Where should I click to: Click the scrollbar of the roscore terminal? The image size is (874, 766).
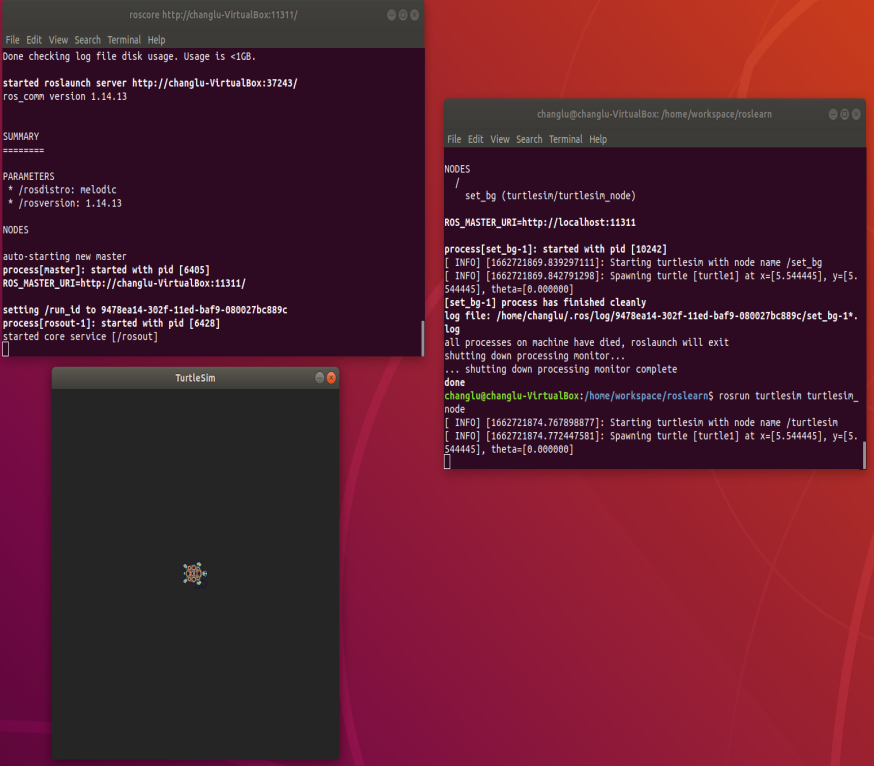coord(423,338)
